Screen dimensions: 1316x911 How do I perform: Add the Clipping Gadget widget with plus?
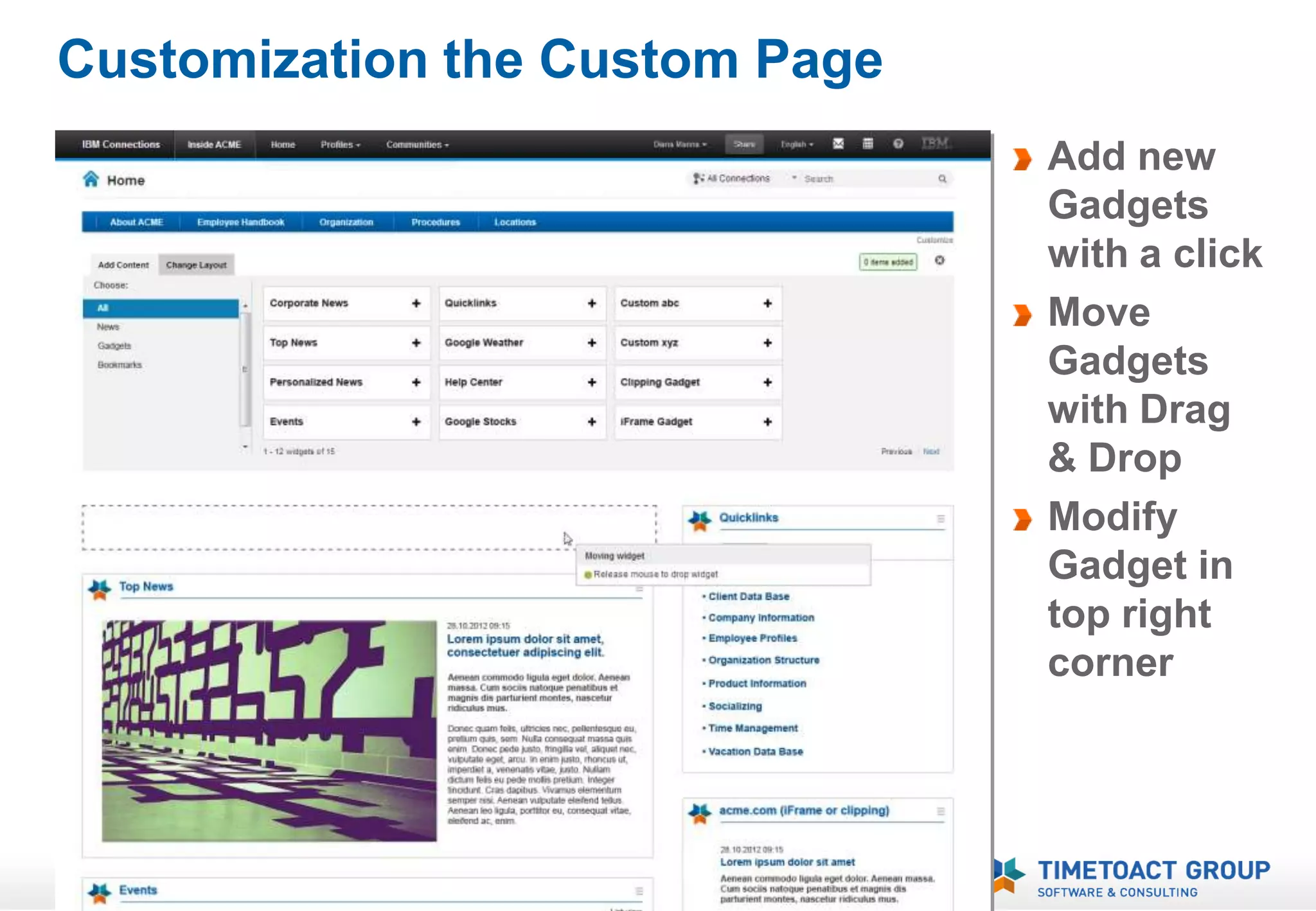[767, 382]
